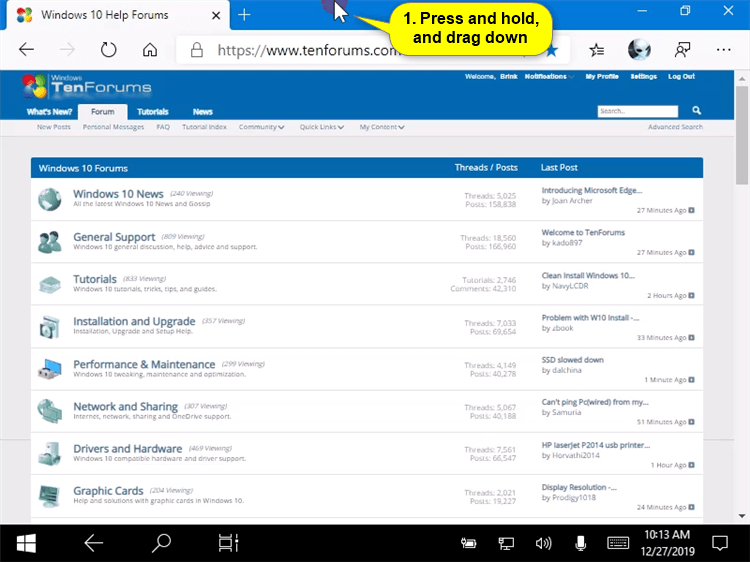Select the Forum tab
This screenshot has height=562, width=750.
coord(103,111)
